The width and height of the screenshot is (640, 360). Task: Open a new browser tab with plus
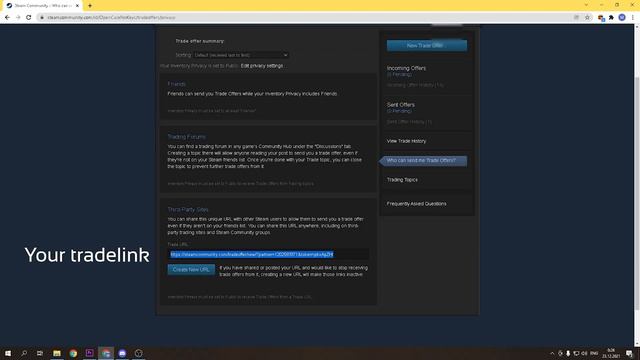90,6
